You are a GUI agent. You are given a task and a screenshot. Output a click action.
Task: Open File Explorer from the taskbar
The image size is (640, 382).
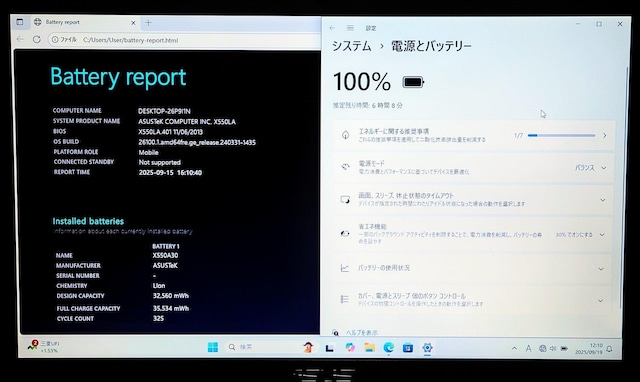coord(369,347)
